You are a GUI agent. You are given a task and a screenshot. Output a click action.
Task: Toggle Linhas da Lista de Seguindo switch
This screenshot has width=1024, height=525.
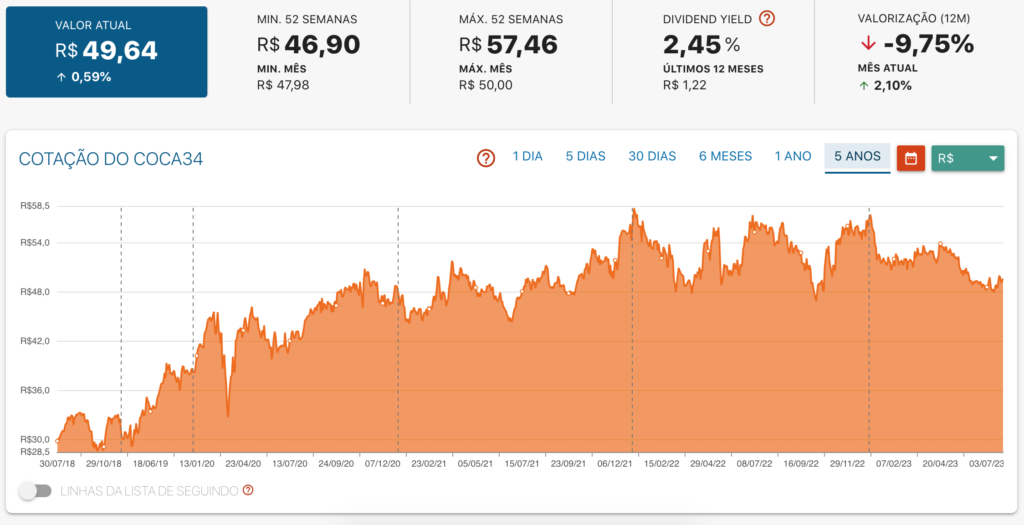(x=35, y=491)
